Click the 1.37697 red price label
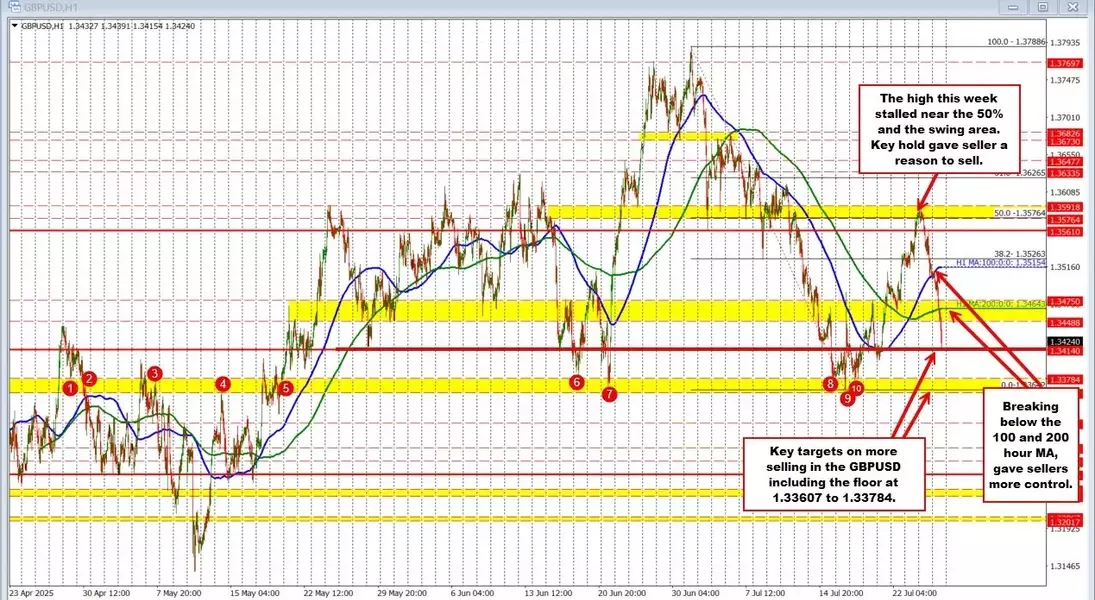The image size is (1095, 600). click(x=1062, y=63)
